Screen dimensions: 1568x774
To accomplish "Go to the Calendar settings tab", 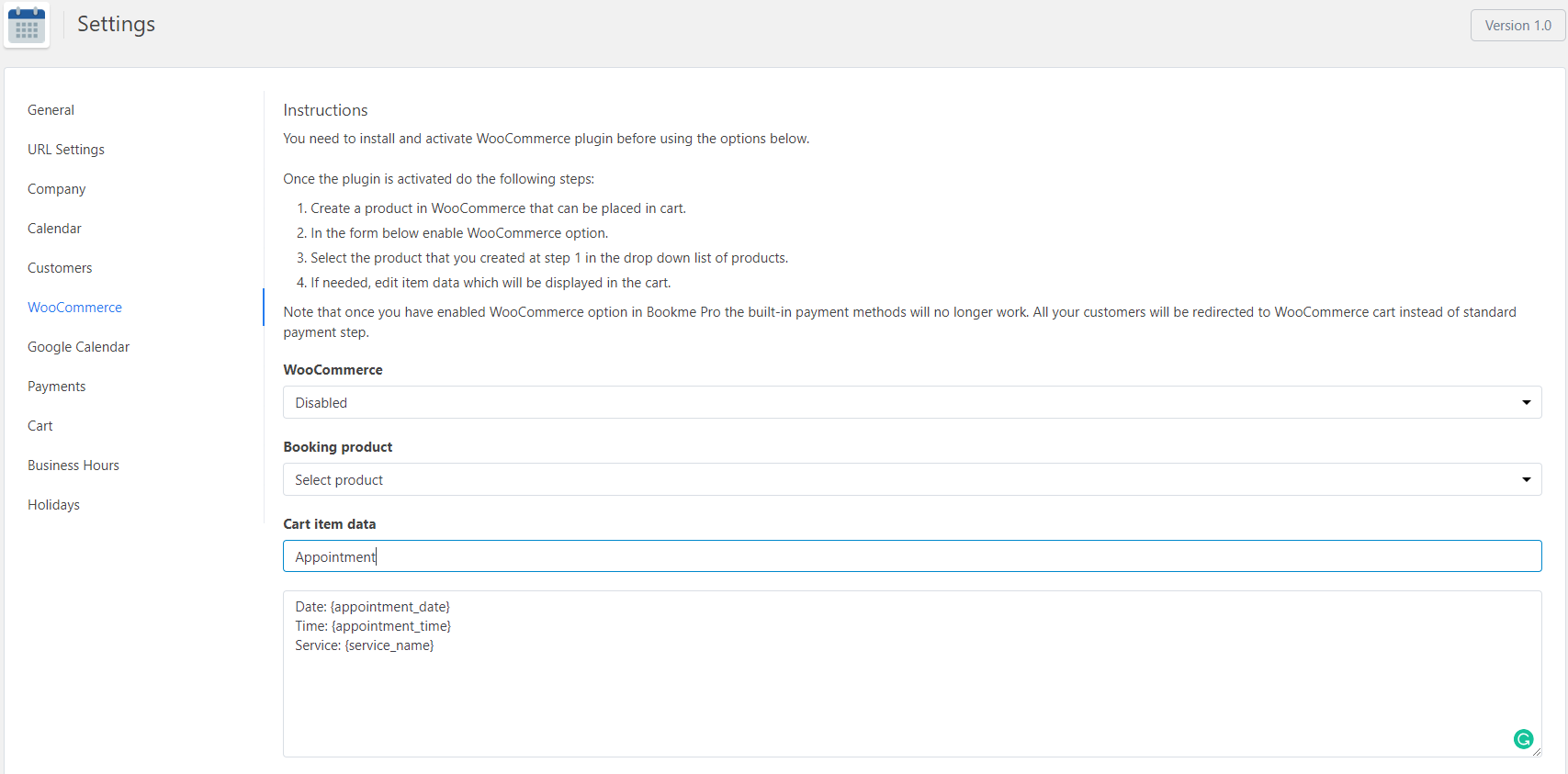I will (x=54, y=229).
